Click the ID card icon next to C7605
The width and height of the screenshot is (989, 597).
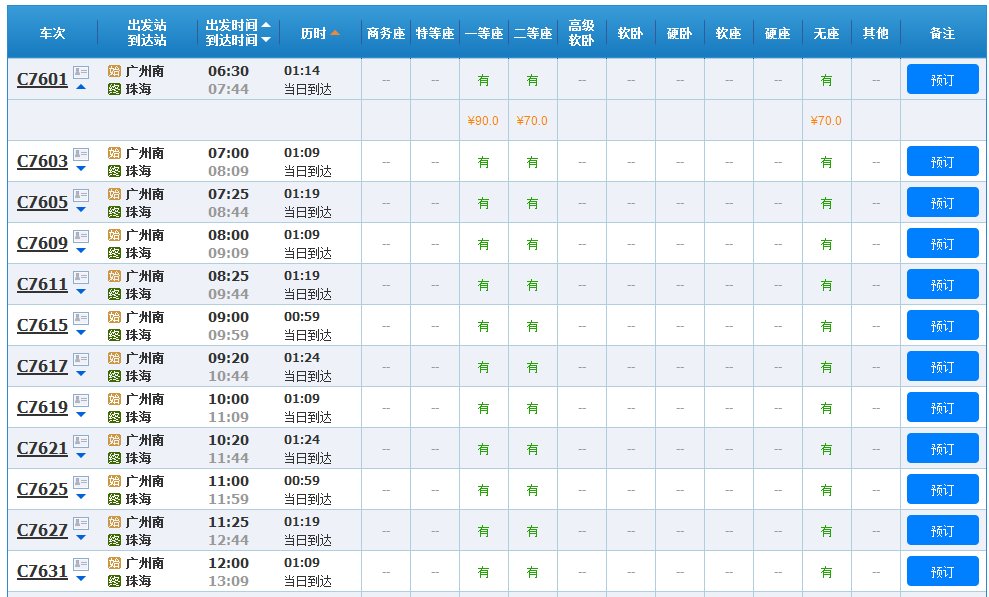79,195
